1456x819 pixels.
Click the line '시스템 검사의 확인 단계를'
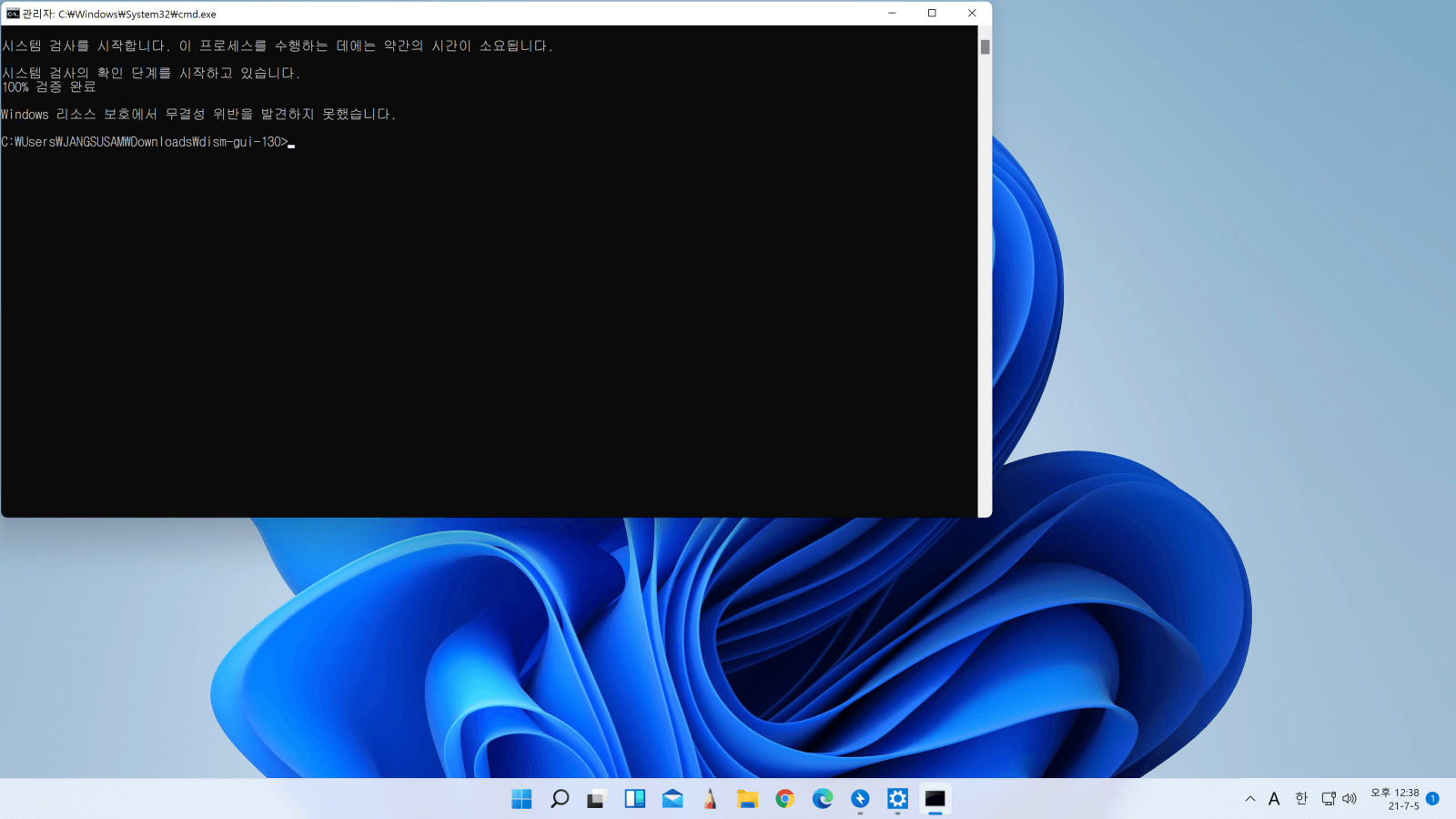tap(151, 73)
